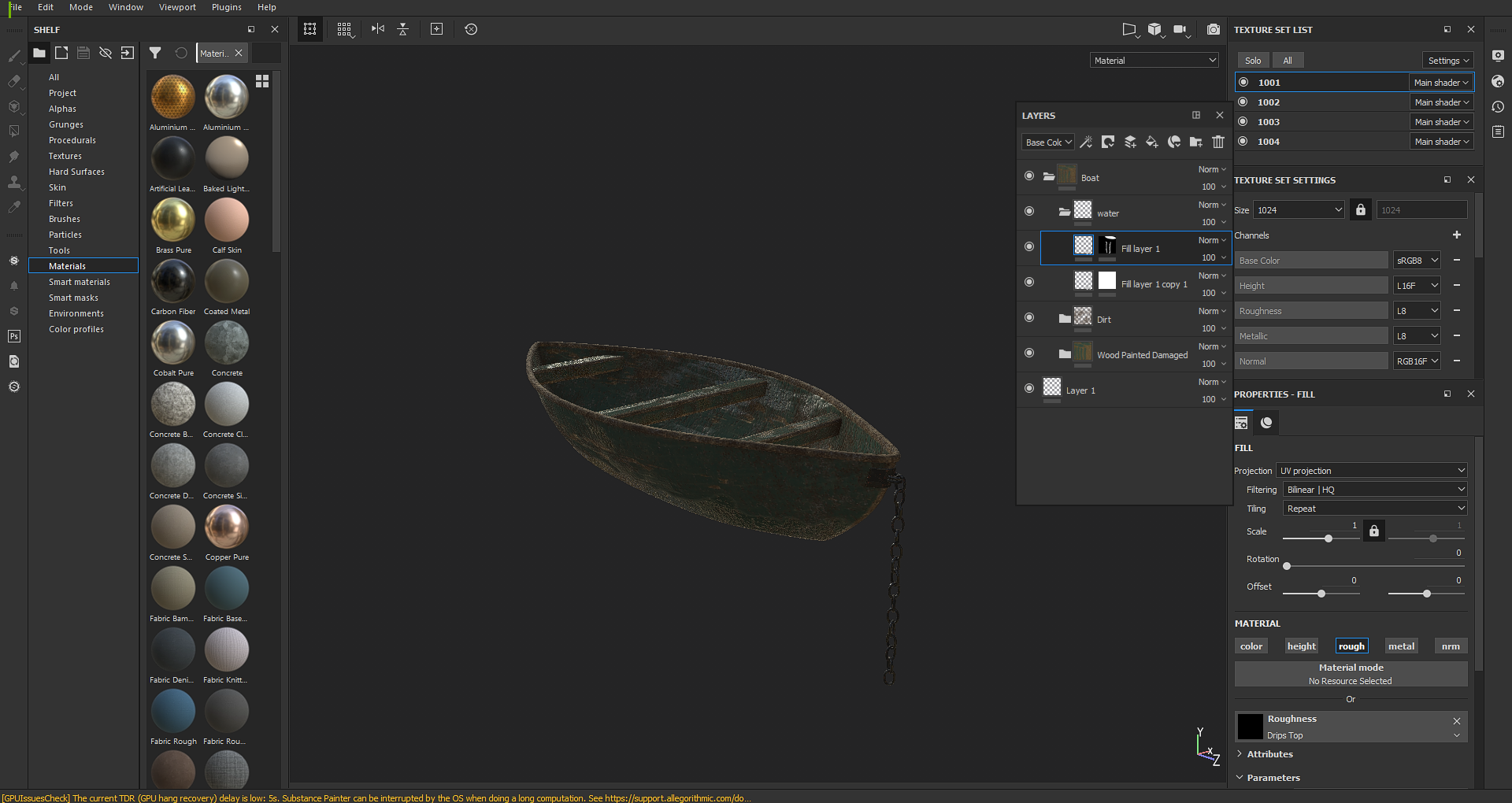Viewport: 1512px width, 803px height.
Task: Click the shelf filter funnel icon
Action: click(x=155, y=53)
